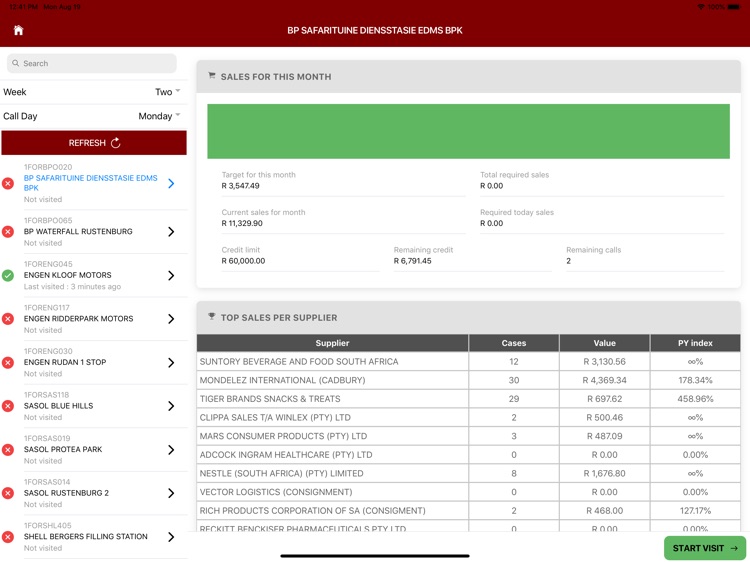Click red status icon for Sasol Rustenburg 2
The height and width of the screenshot is (562, 750).
point(8,493)
